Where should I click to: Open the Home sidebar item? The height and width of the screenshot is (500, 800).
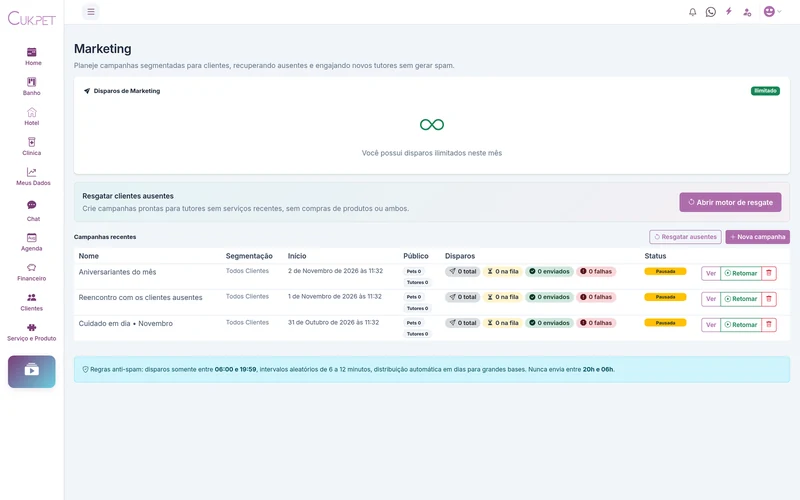point(32,56)
